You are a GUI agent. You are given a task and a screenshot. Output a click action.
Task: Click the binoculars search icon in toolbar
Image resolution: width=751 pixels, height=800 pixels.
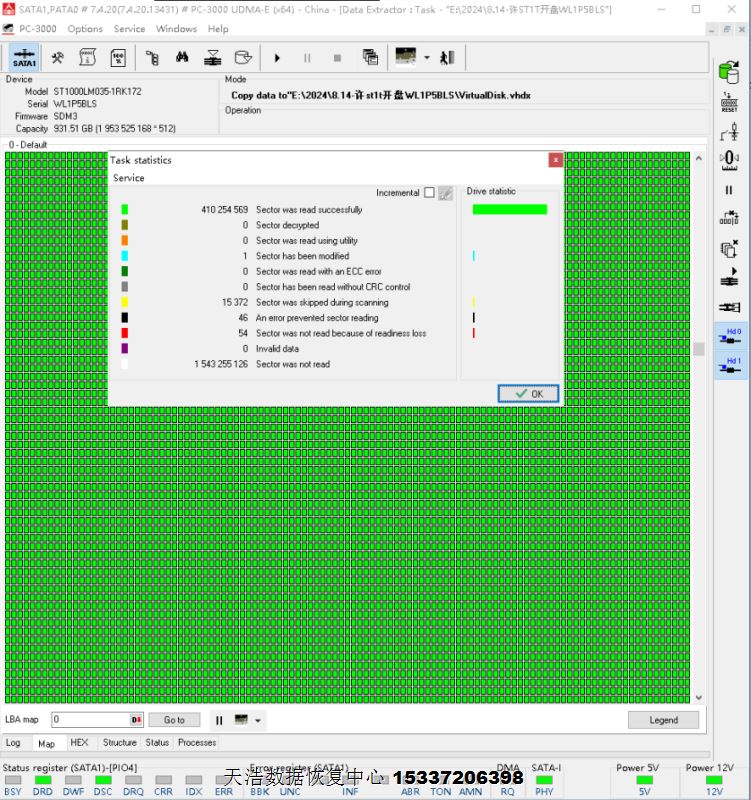point(182,57)
